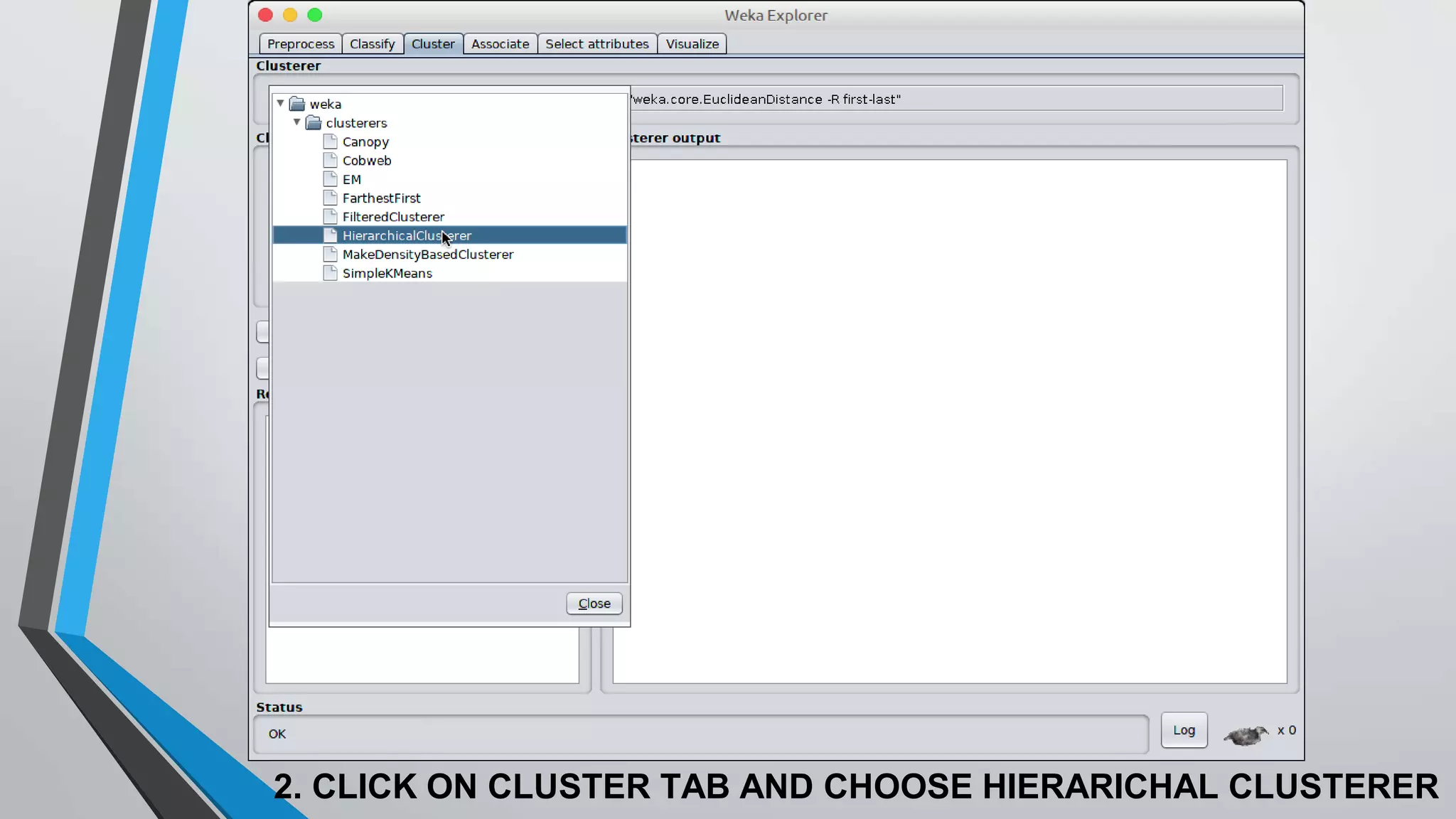Collapse the weka root folder triangle
The width and height of the screenshot is (1456, 819).
pos(281,104)
